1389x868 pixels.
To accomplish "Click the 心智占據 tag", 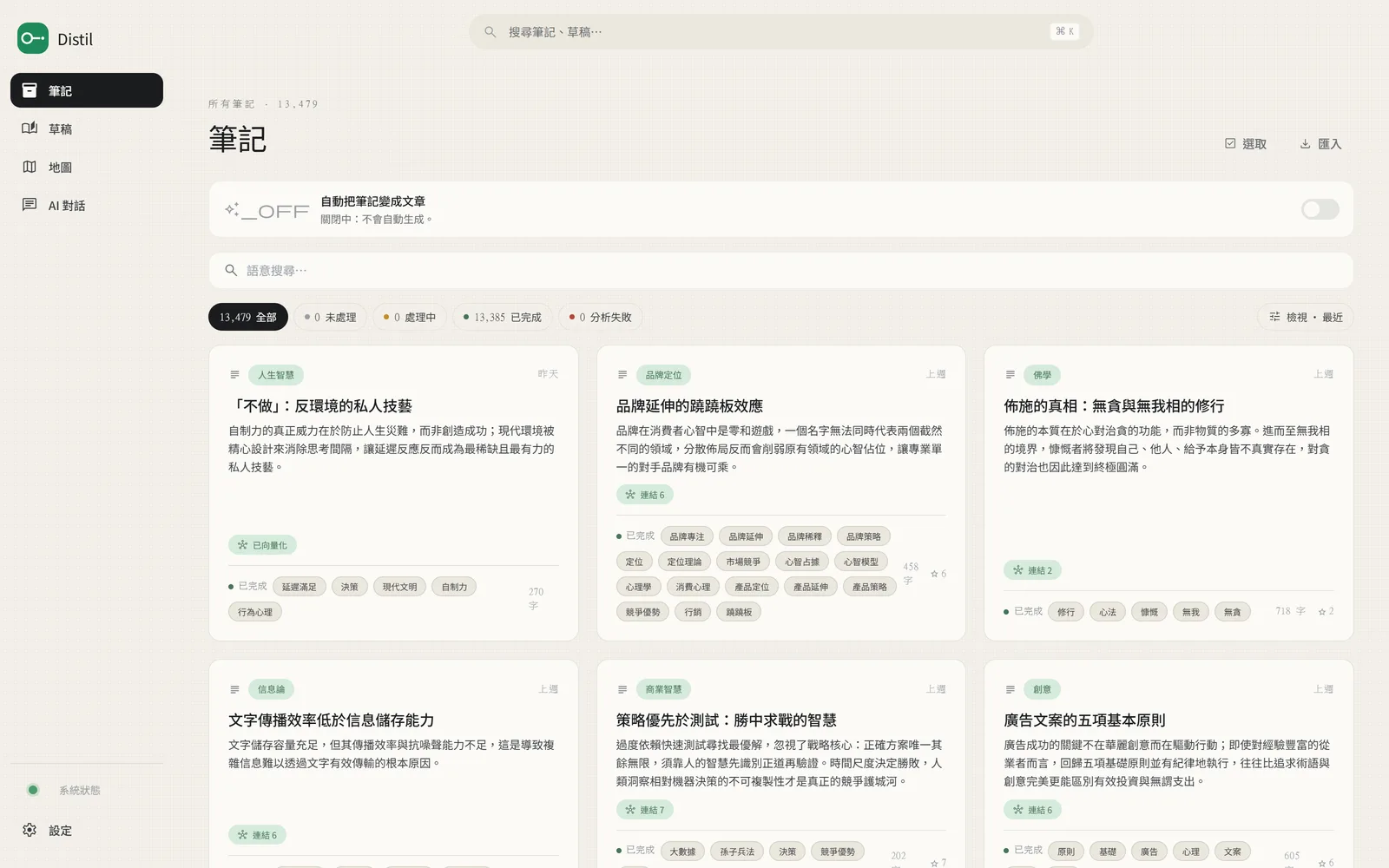I will [x=802, y=562].
